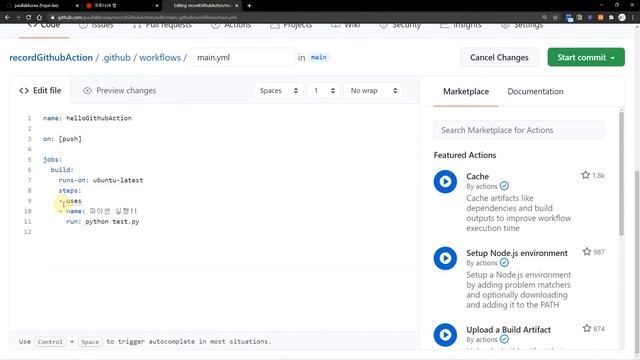Open the recordGithubAction breadcrumb link
Image resolution: width=640 pixels, height=360 pixels.
(51, 58)
